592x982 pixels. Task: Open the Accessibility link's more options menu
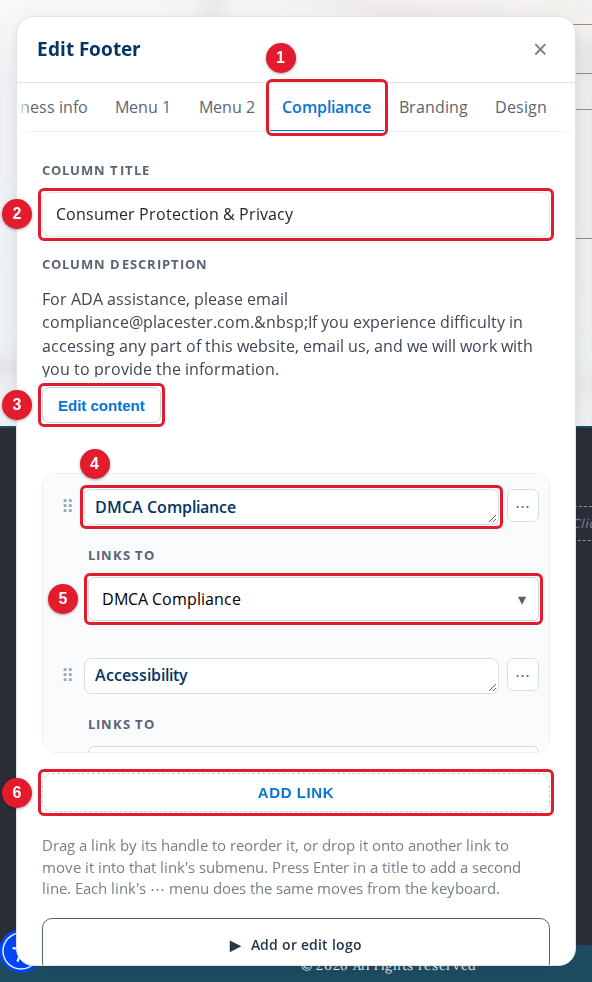[x=522, y=675]
